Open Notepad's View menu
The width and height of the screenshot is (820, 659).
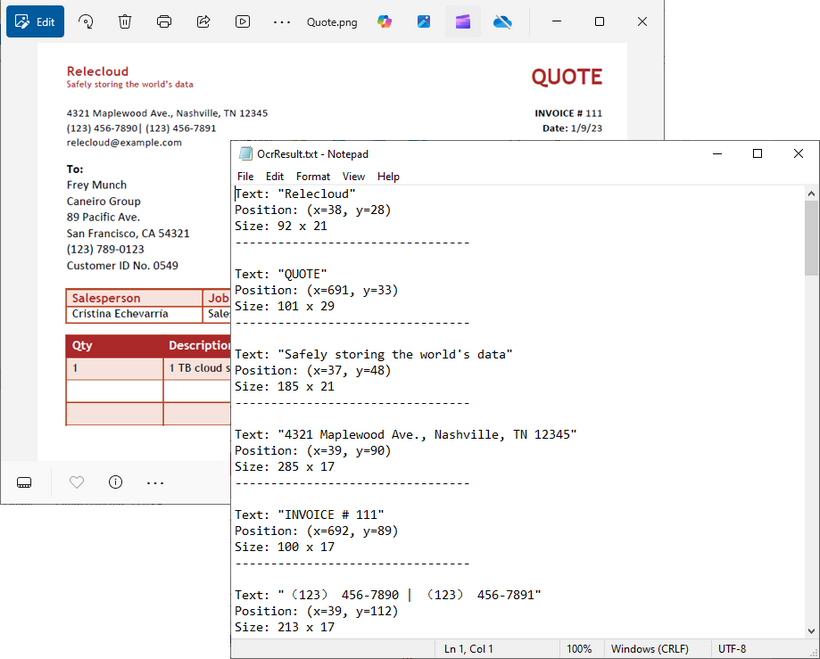[x=354, y=177]
